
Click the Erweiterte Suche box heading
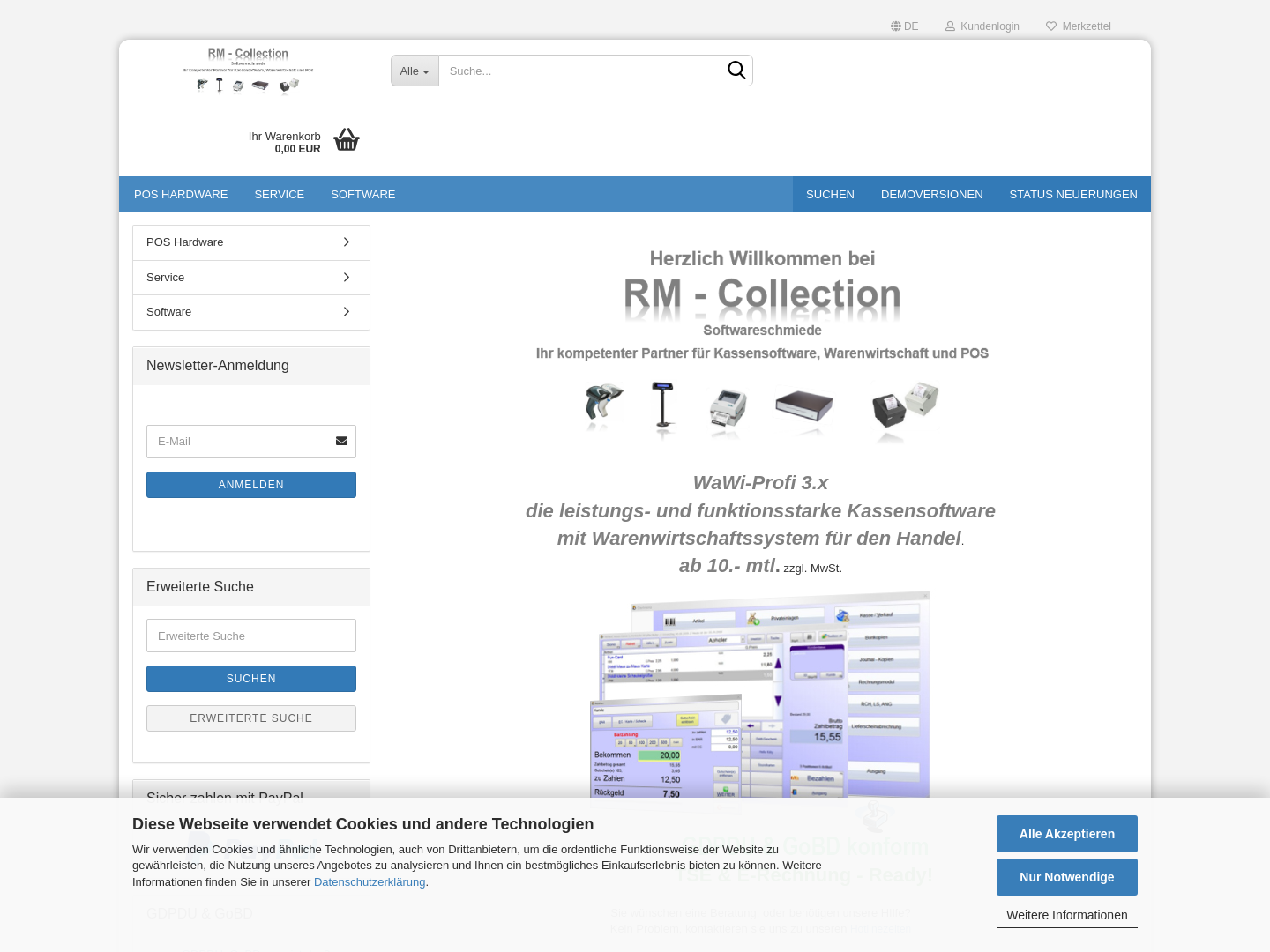tap(200, 587)
